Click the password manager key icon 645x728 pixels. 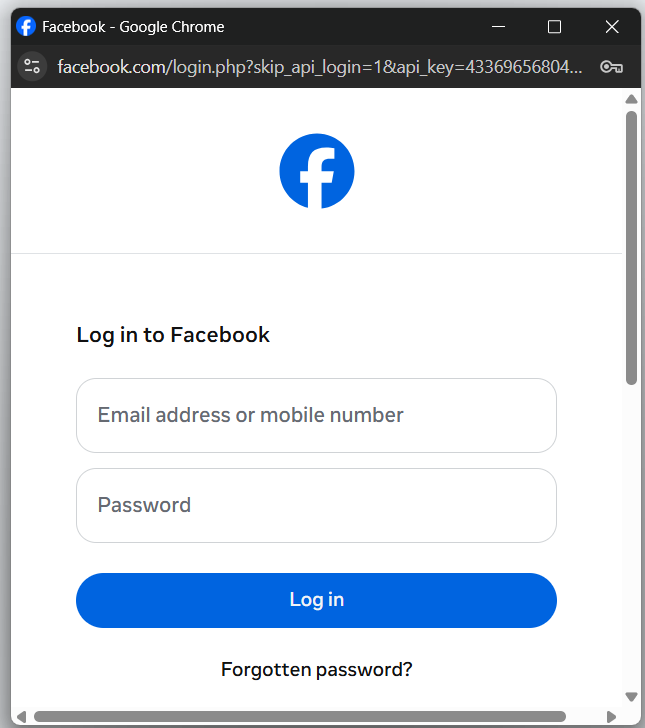point(612,67)
